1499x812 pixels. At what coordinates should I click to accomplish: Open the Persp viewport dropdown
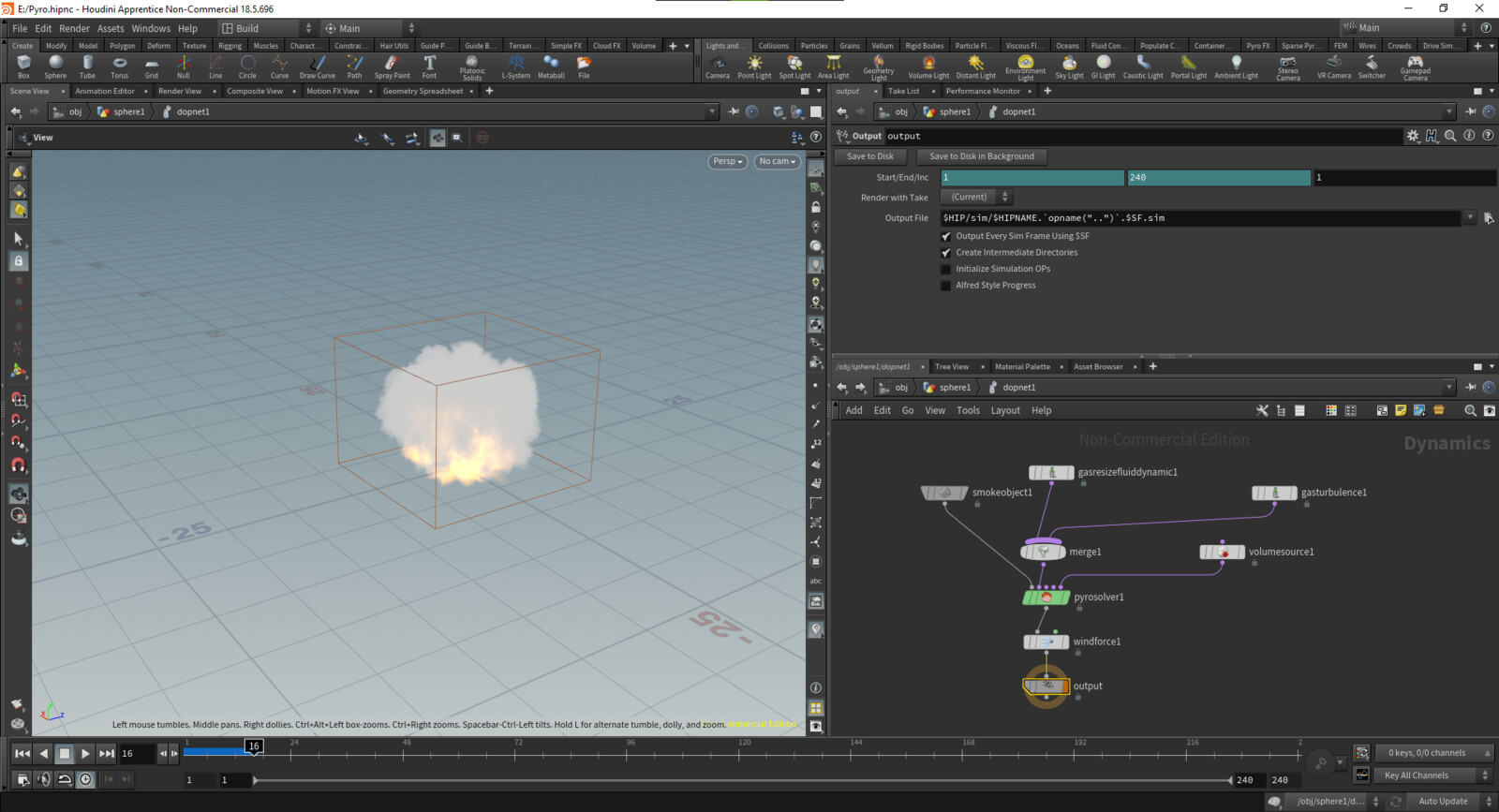pos(728,161)
